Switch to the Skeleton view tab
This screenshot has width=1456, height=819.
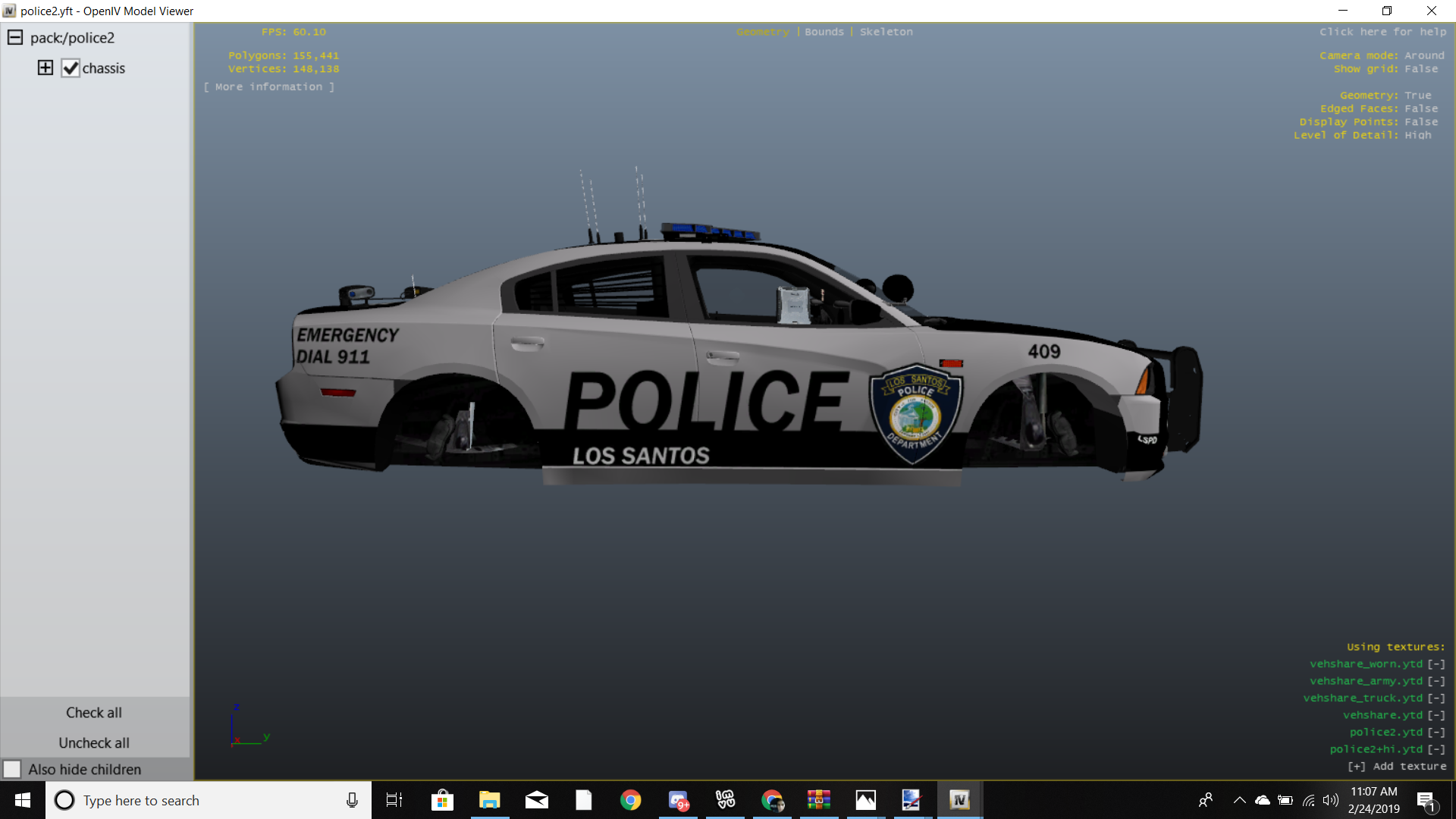(x=886, y=32)
